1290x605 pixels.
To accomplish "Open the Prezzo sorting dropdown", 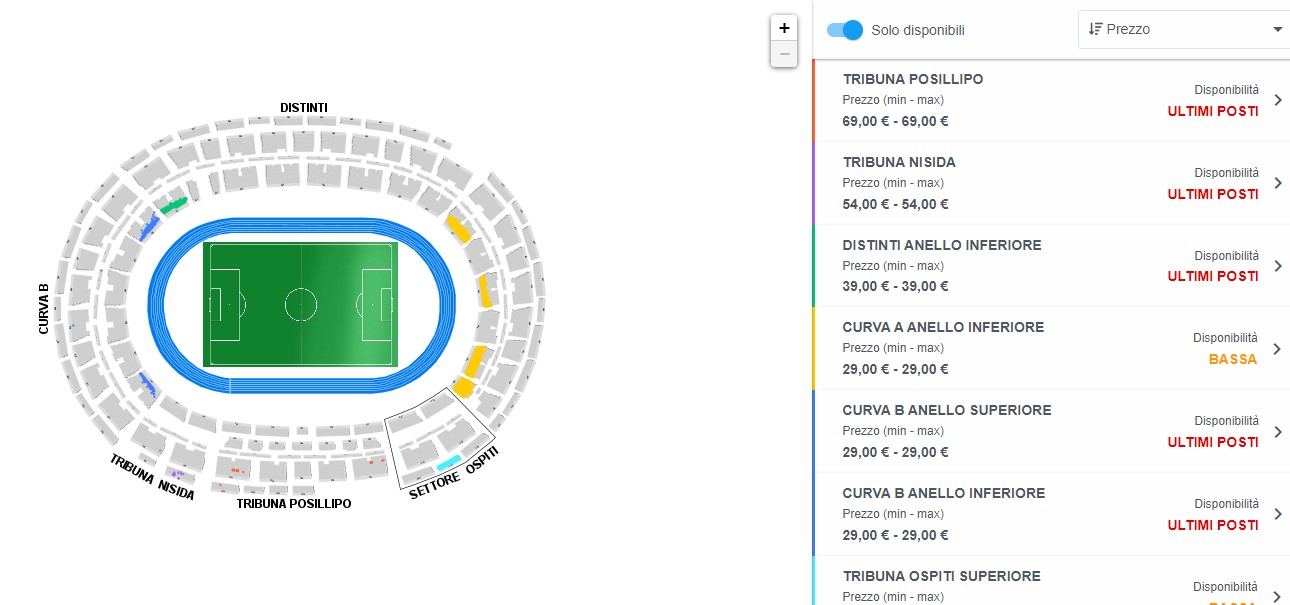I will (1183, 29).
